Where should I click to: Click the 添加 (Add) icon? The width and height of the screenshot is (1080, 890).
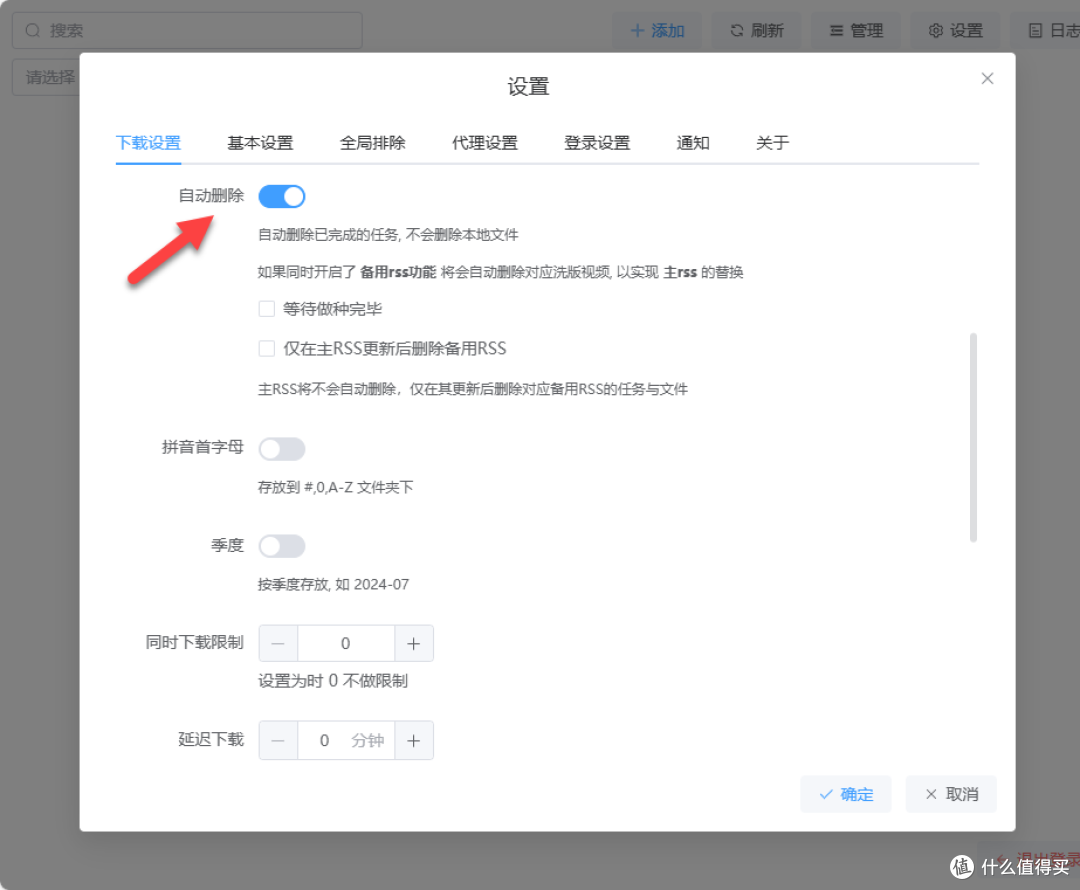pyautogui.click(x=640, y=30)
